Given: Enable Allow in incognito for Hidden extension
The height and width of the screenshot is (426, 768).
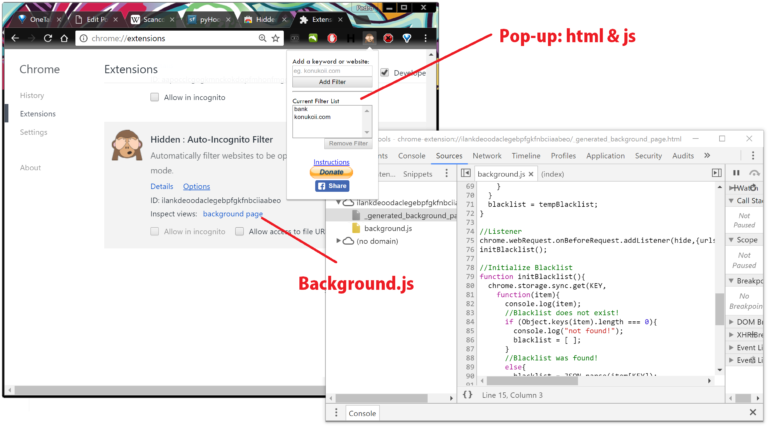Looking at the screenshot, I should (155, 231).
